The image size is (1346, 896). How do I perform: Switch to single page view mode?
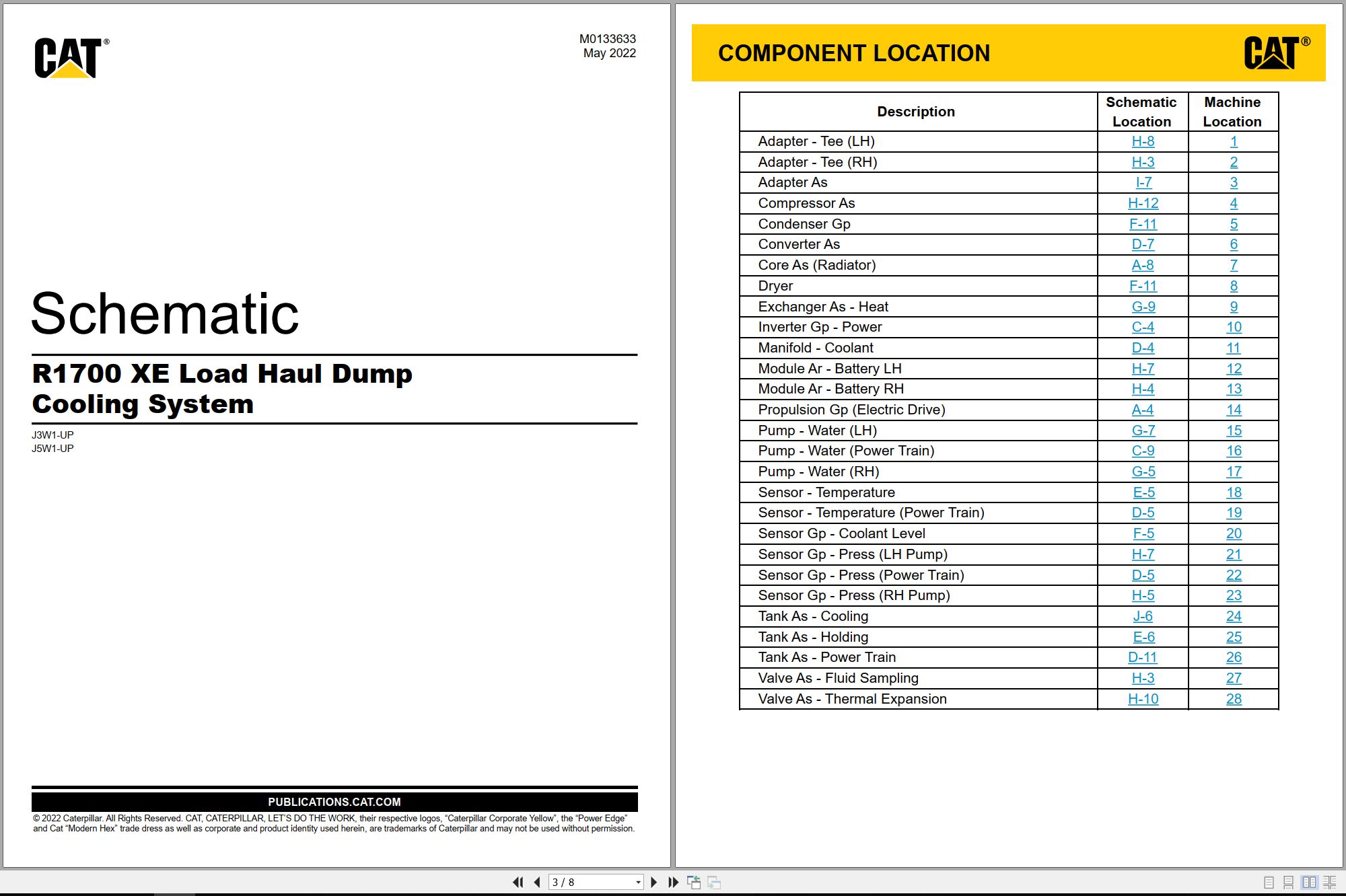(1269, 882)
